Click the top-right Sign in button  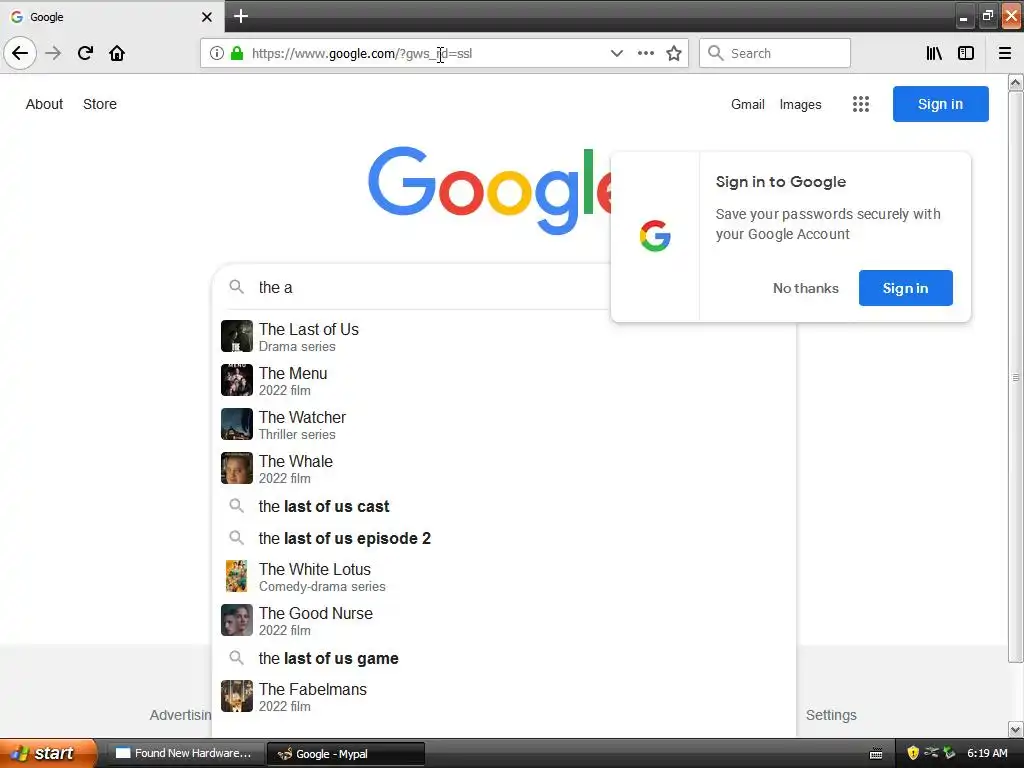(x=940, y=104)
